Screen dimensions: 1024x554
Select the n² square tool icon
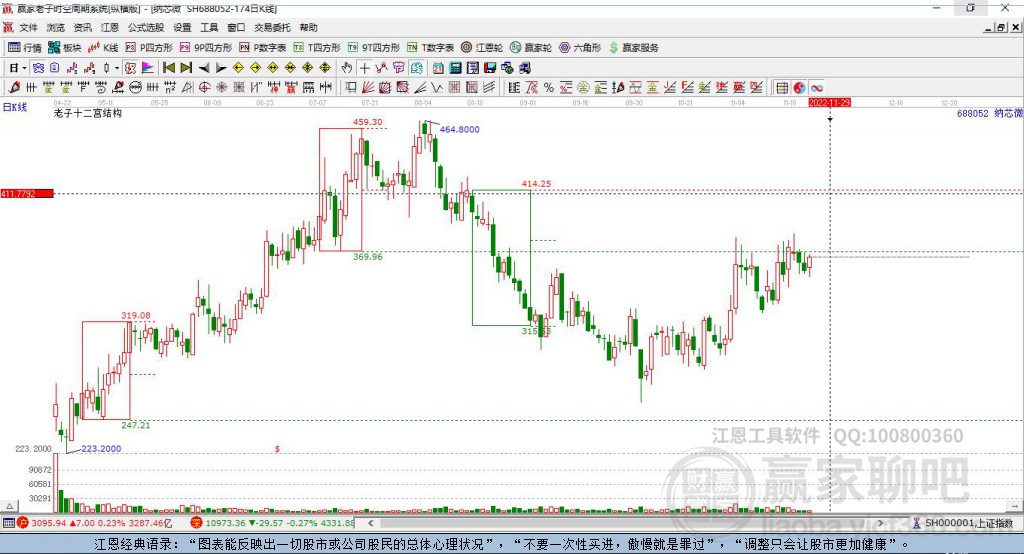pos(170,88)
